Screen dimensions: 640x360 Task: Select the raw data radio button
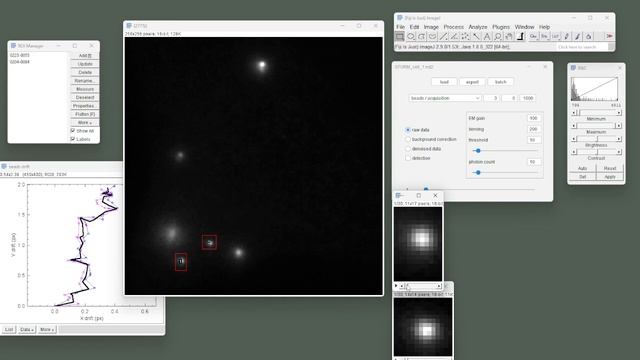point(408,130)
